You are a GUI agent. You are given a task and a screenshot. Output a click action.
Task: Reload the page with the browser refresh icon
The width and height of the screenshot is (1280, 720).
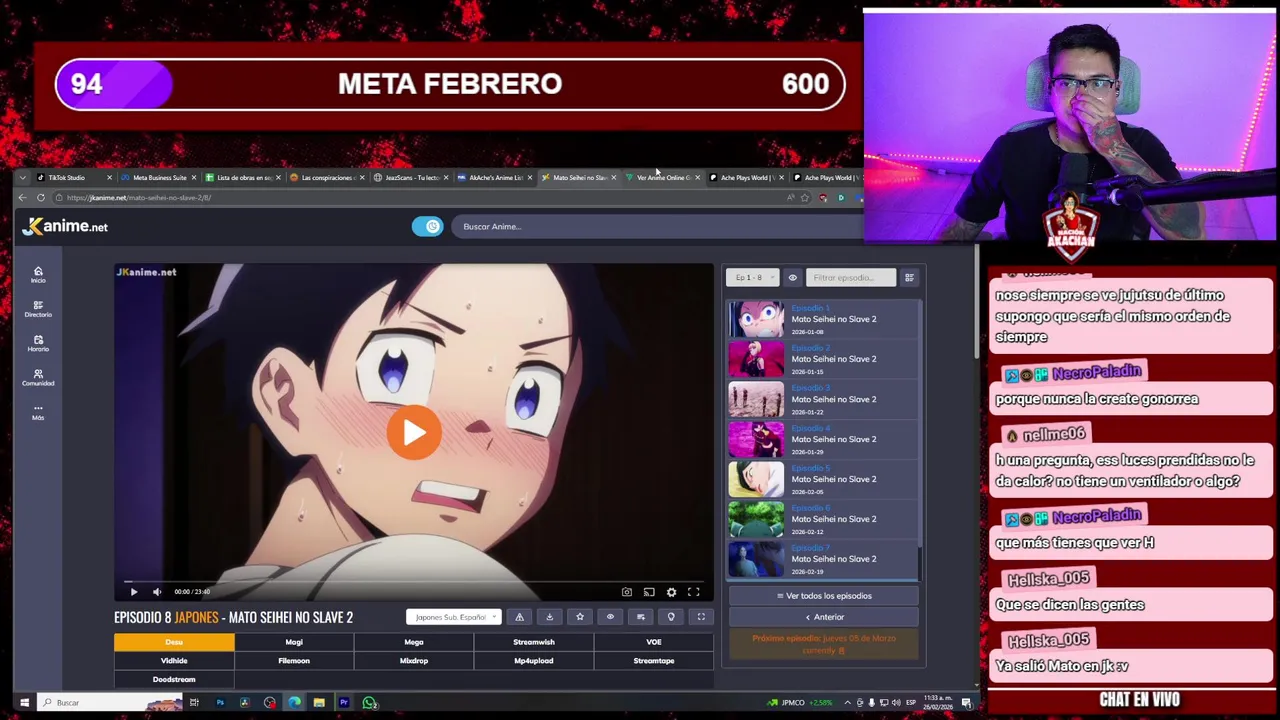(41, 198)
